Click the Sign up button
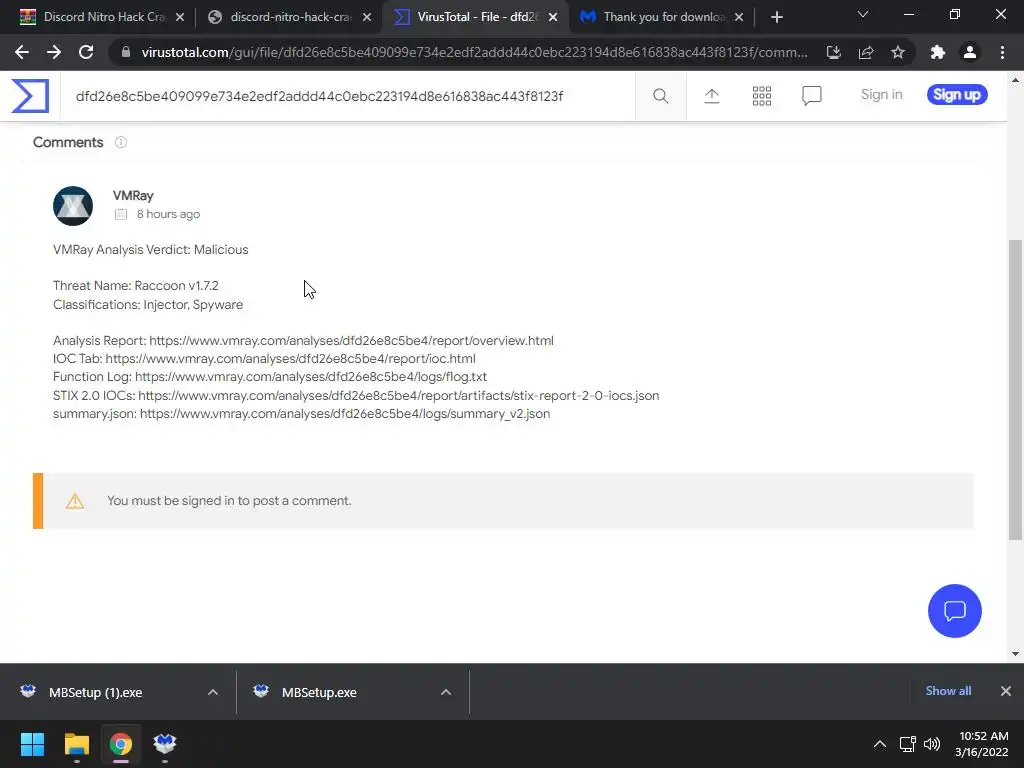This screenshot has width=1024, height=768. coord(957,95)
